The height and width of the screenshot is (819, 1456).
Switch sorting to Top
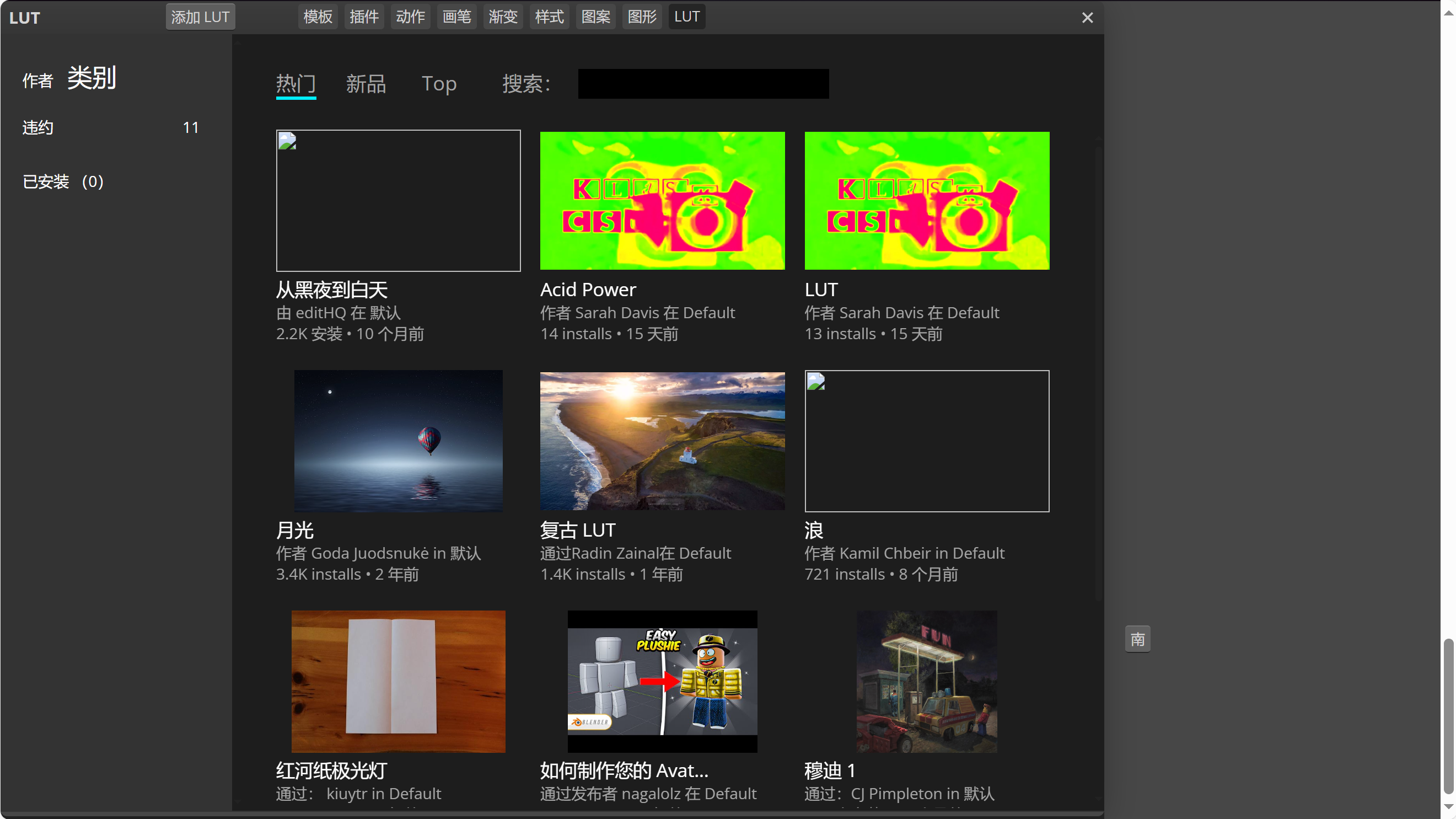[x=439, y=84]
